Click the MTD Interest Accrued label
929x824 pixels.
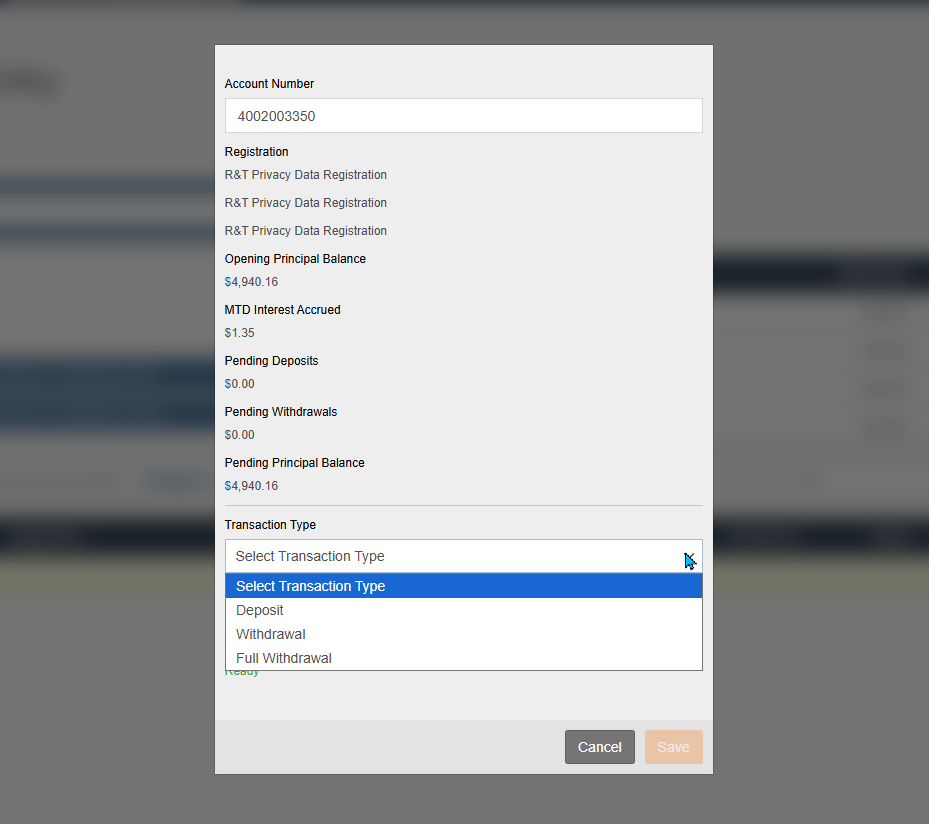coord(283,310)
